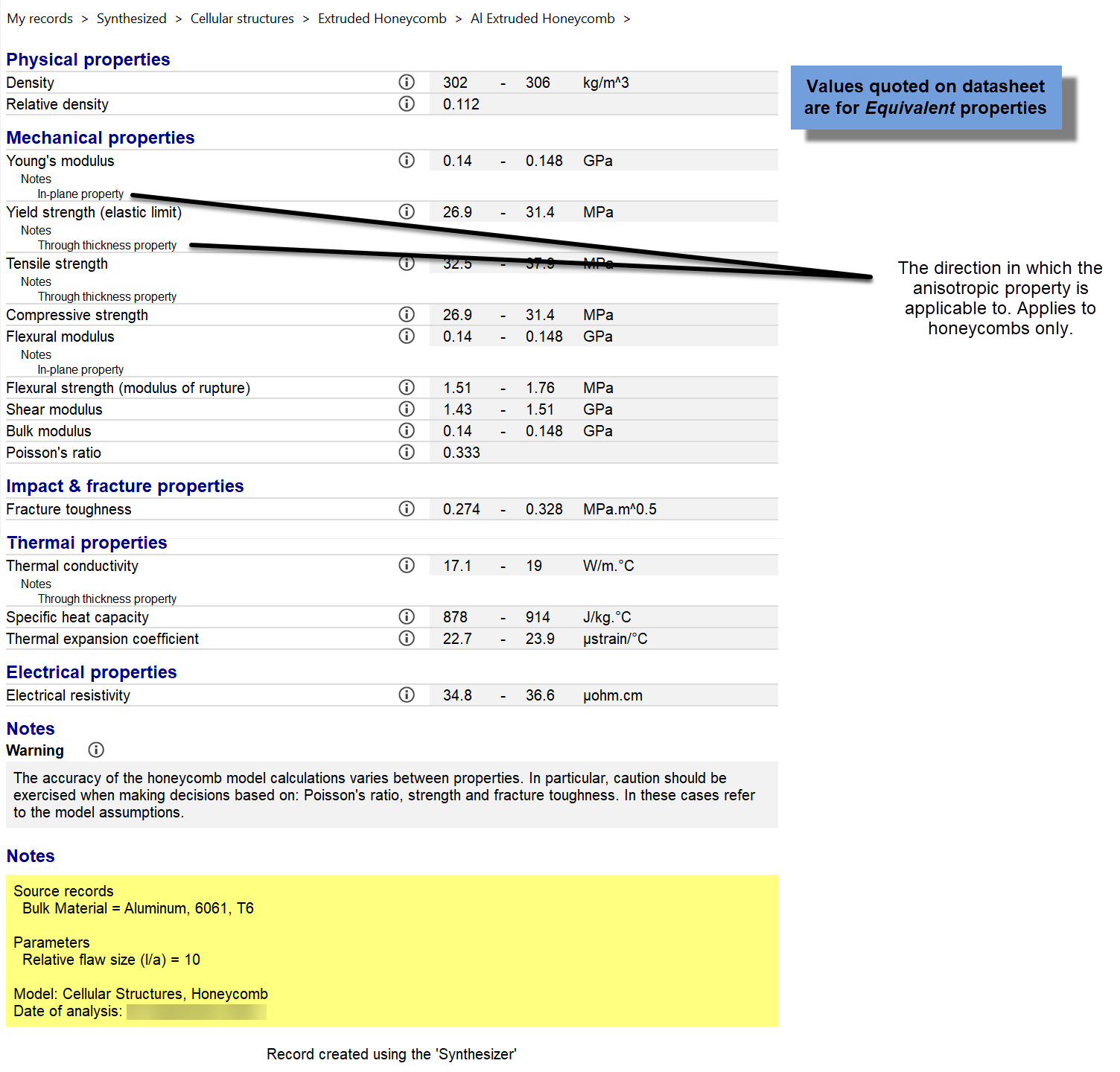
Task: Click the µohm.cm resistivity unit
Action: 613,695
